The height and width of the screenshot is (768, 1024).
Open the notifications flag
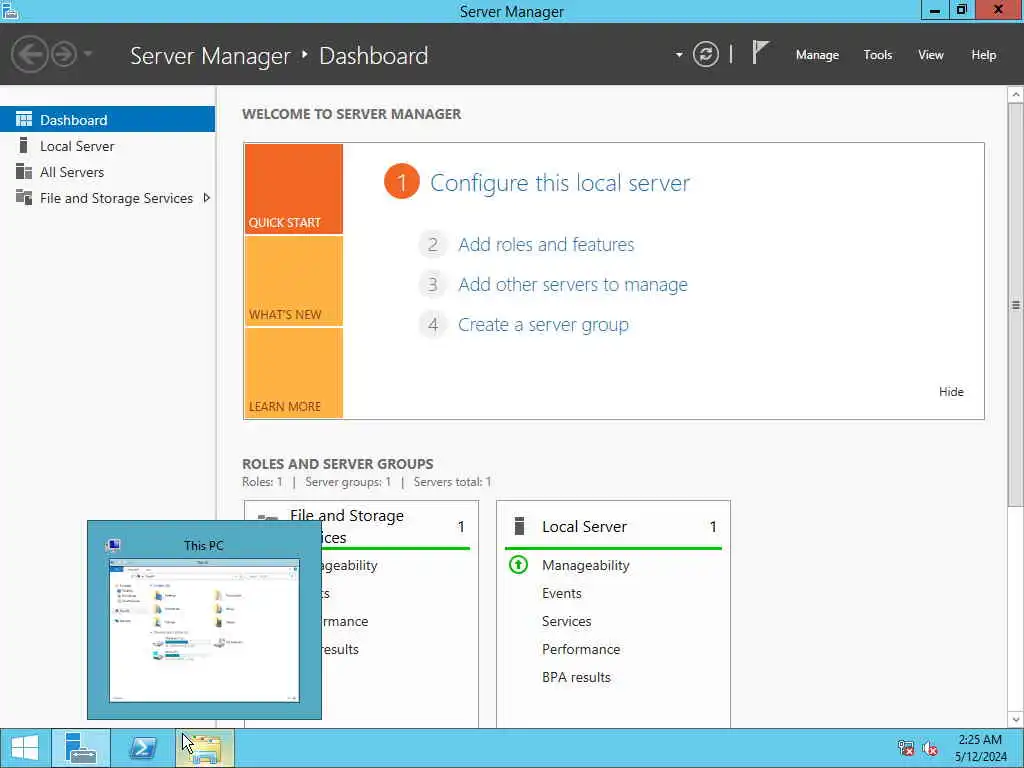pyautogui.click(x=760, y=52)
